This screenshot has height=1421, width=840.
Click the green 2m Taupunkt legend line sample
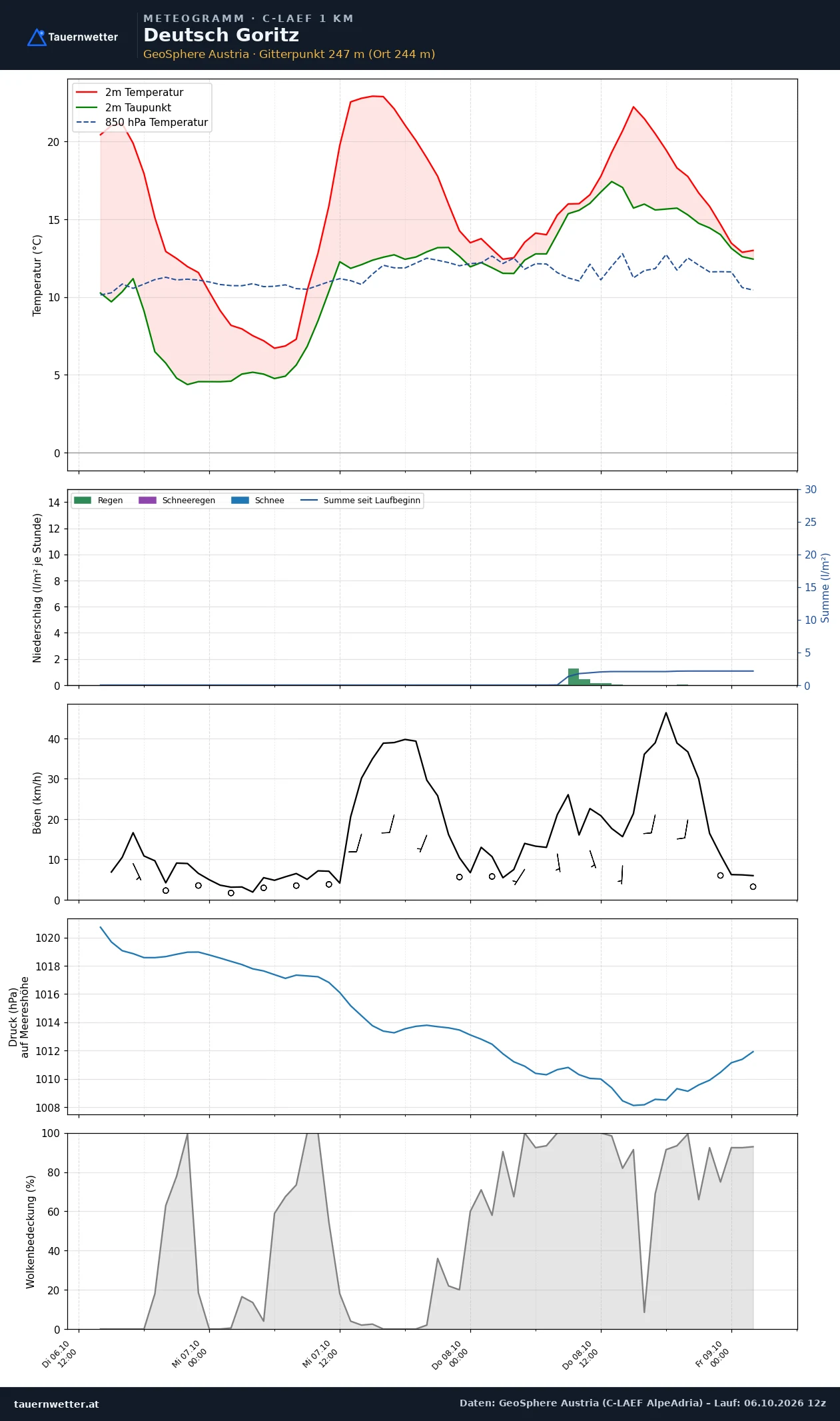(x=87, y=107)
